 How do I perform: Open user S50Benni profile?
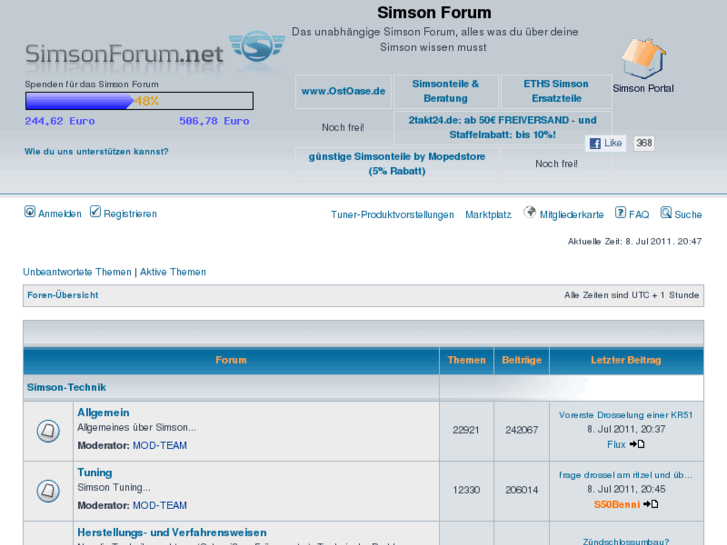point(617,504)
